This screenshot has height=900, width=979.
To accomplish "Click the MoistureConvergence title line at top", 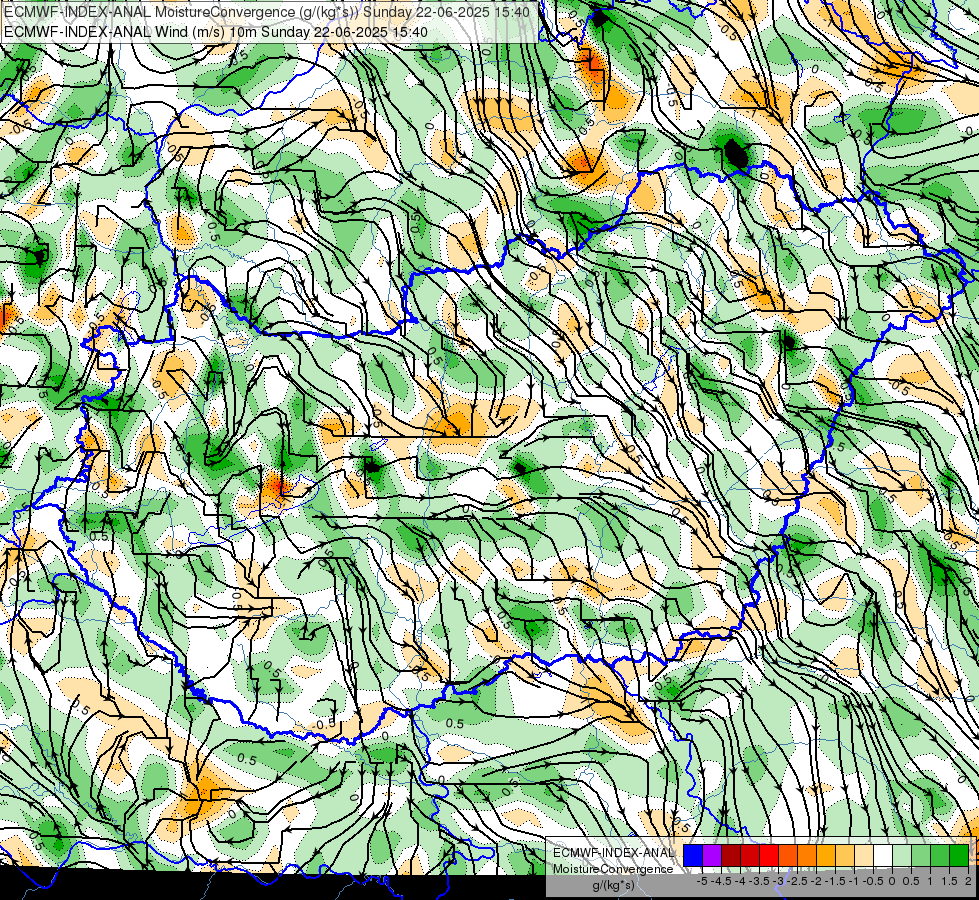I will (267, 12).
